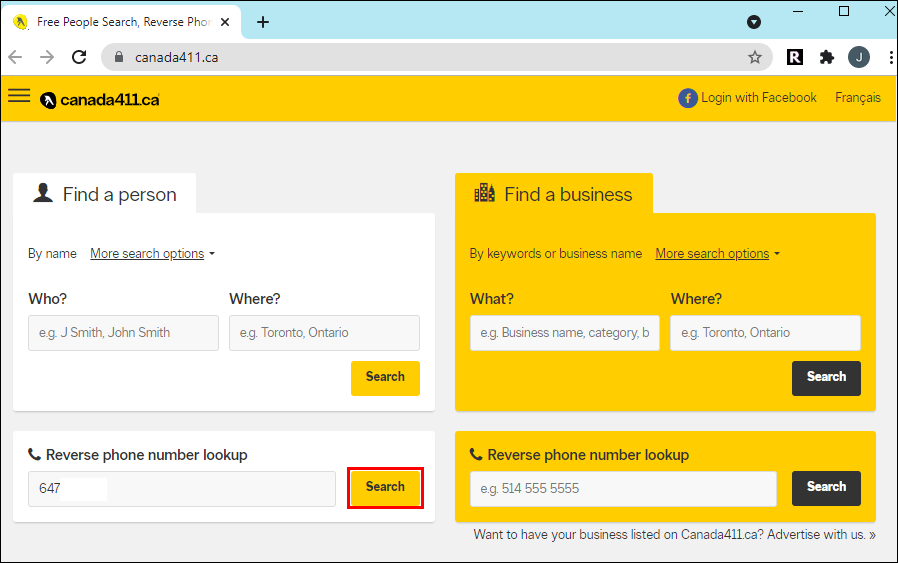This screenshot has width=898, height=563.
Task: Click the canada411.ca address bar
Action: pyautogui.click(x=437, y=57)
